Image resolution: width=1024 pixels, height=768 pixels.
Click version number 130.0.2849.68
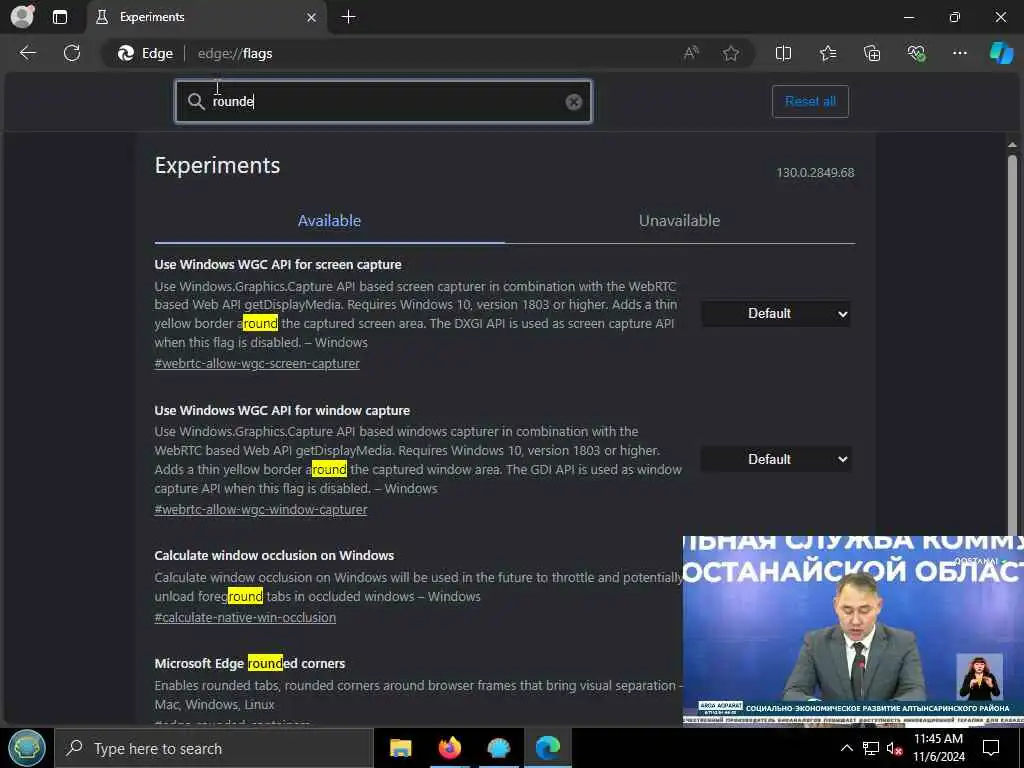[x=815, y=172]
